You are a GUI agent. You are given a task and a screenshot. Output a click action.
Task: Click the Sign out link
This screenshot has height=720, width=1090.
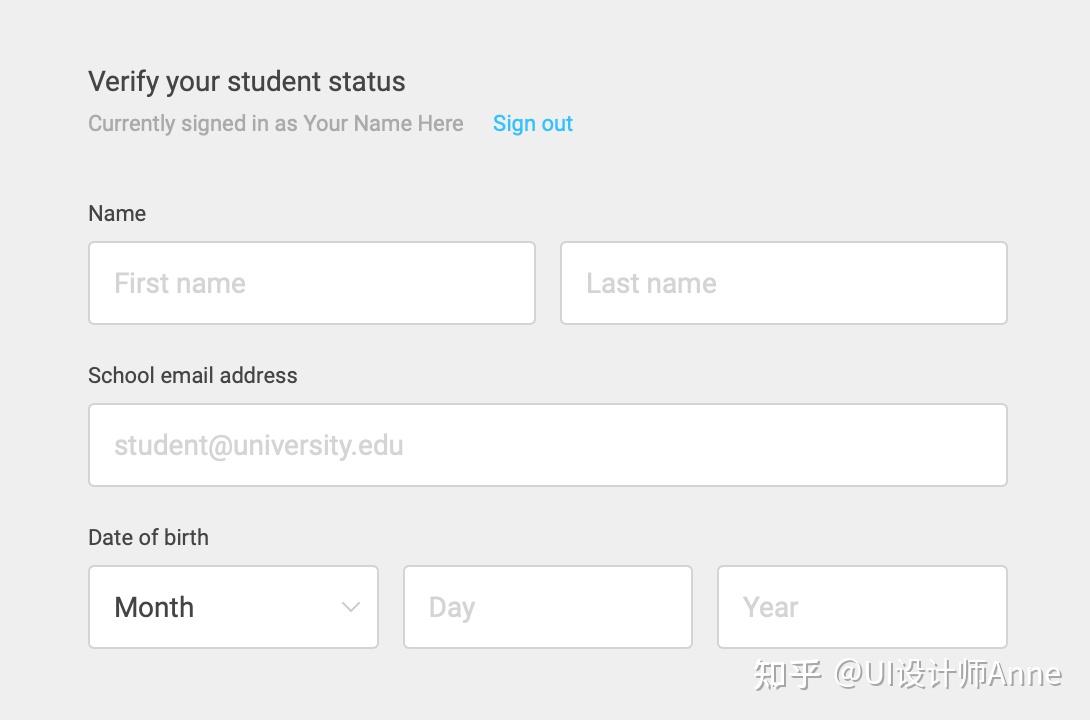(x=532, y=124)
